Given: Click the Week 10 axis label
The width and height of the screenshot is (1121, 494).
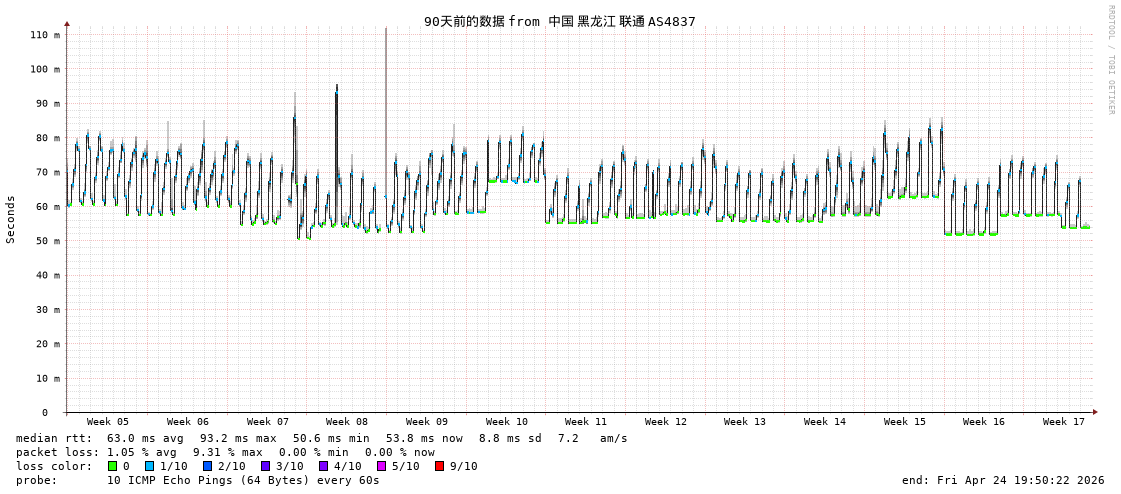Looking at the screenshot, I should point(507,422).
